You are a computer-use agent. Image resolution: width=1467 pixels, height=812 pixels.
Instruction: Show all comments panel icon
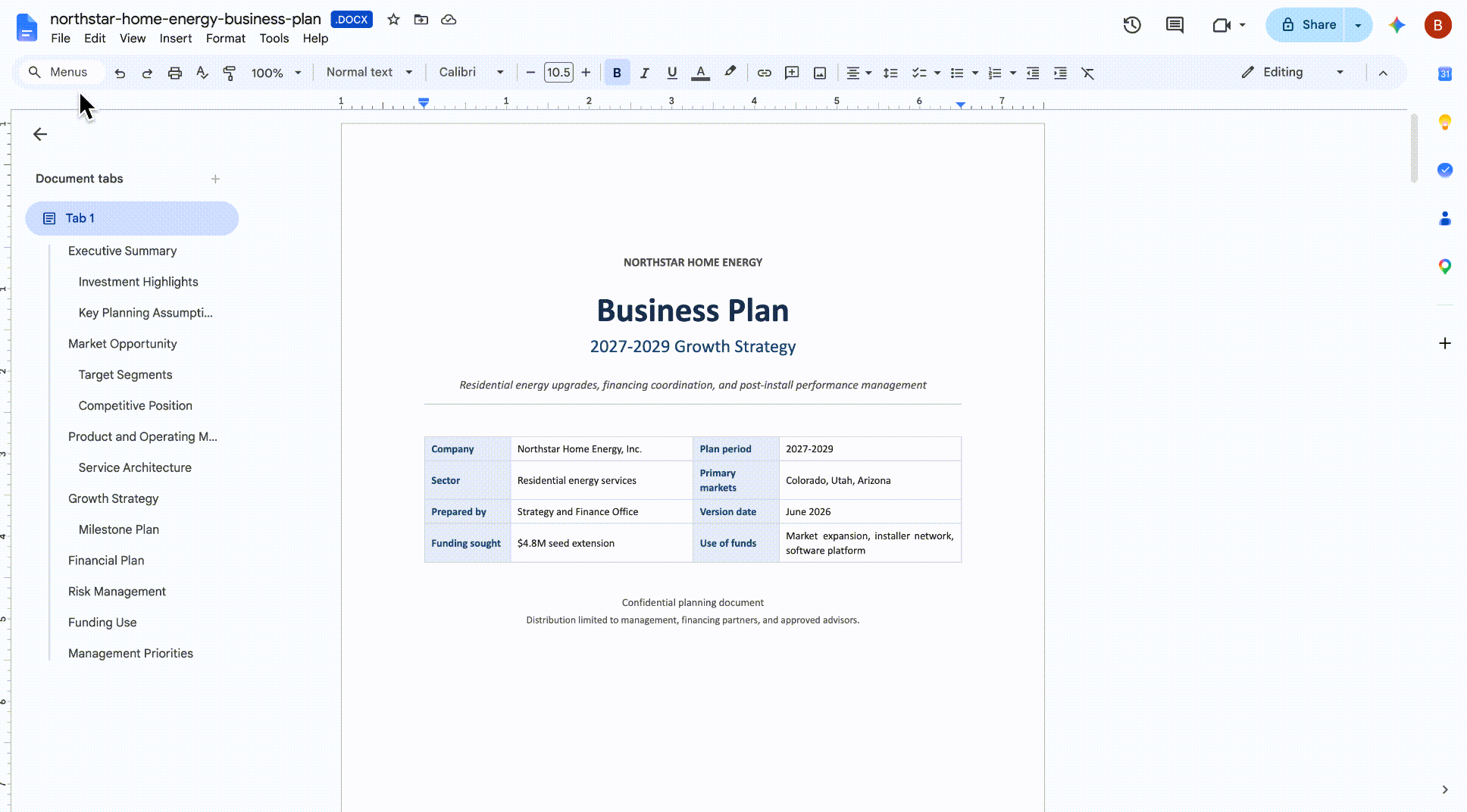(x=1175, y=25)
